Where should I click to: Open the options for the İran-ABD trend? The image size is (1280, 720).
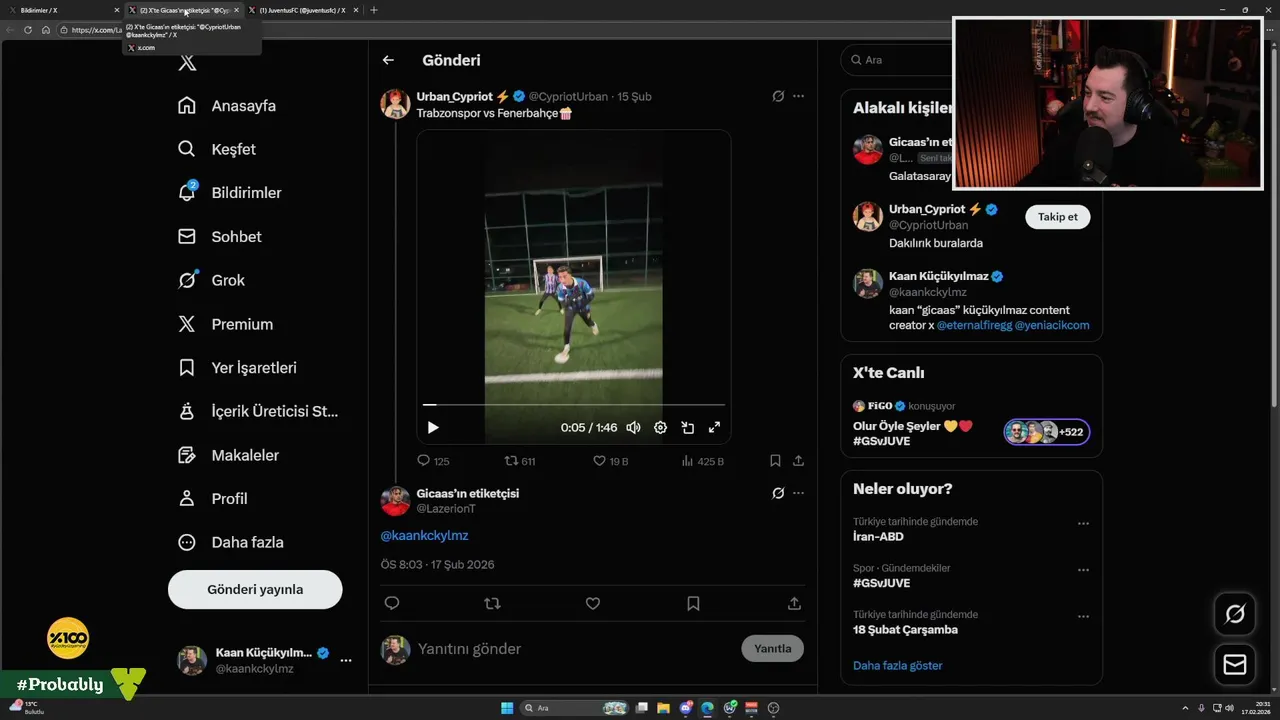coord(1083,523)
